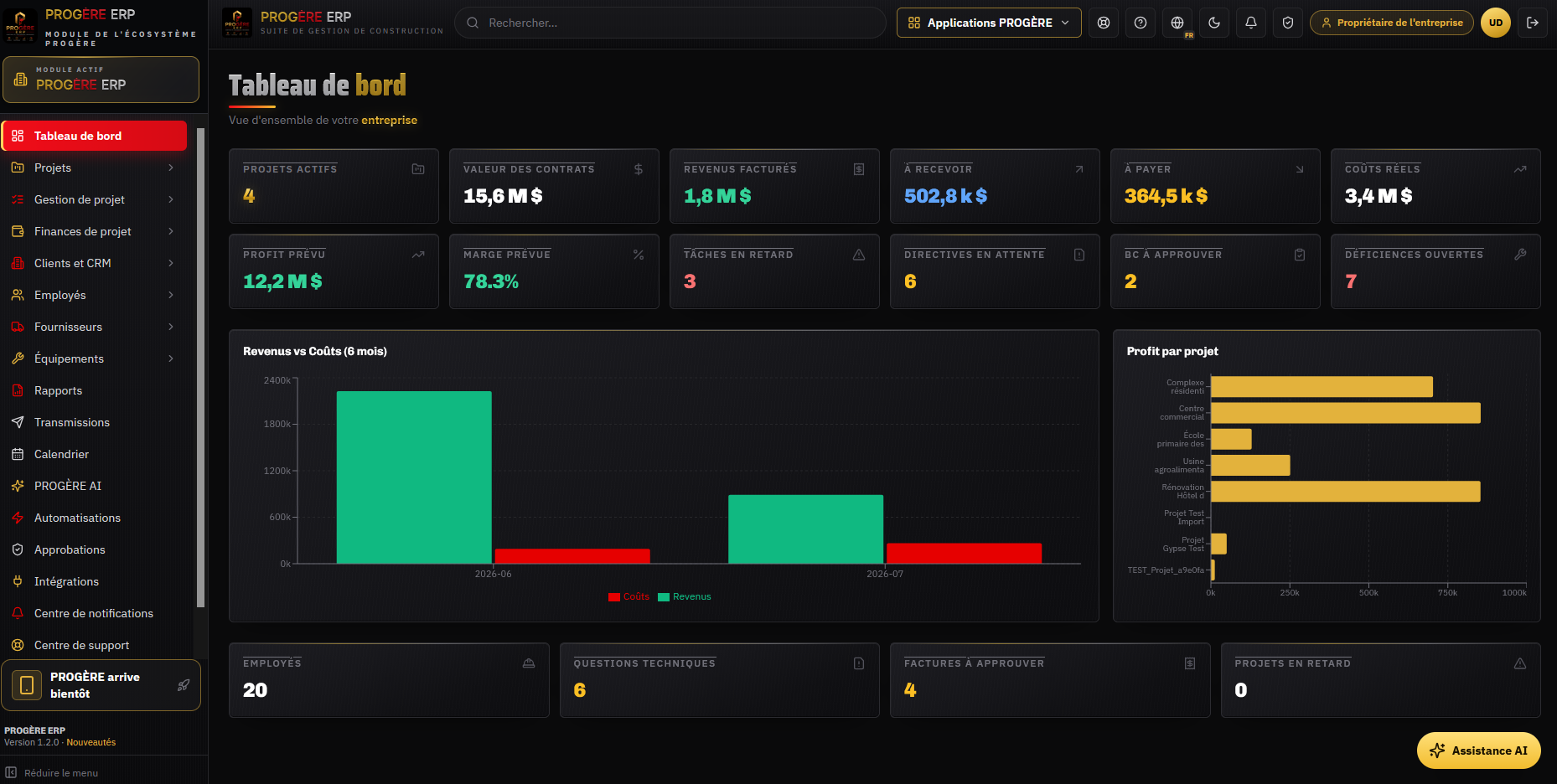This screenshot has width=1557, height=784.
Task: Click the Finances de projet wallet icon
Action: coord(18,231)
